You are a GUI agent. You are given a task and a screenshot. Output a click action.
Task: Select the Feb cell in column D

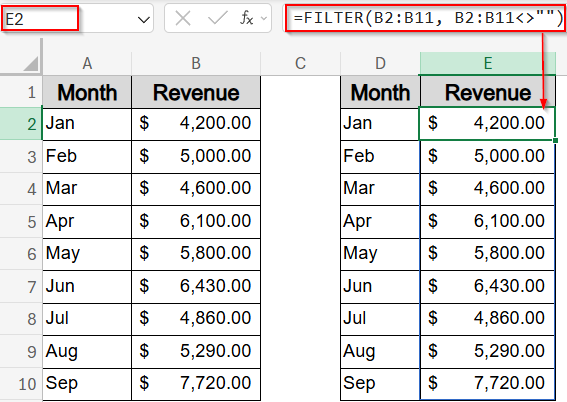pos(380,157)
